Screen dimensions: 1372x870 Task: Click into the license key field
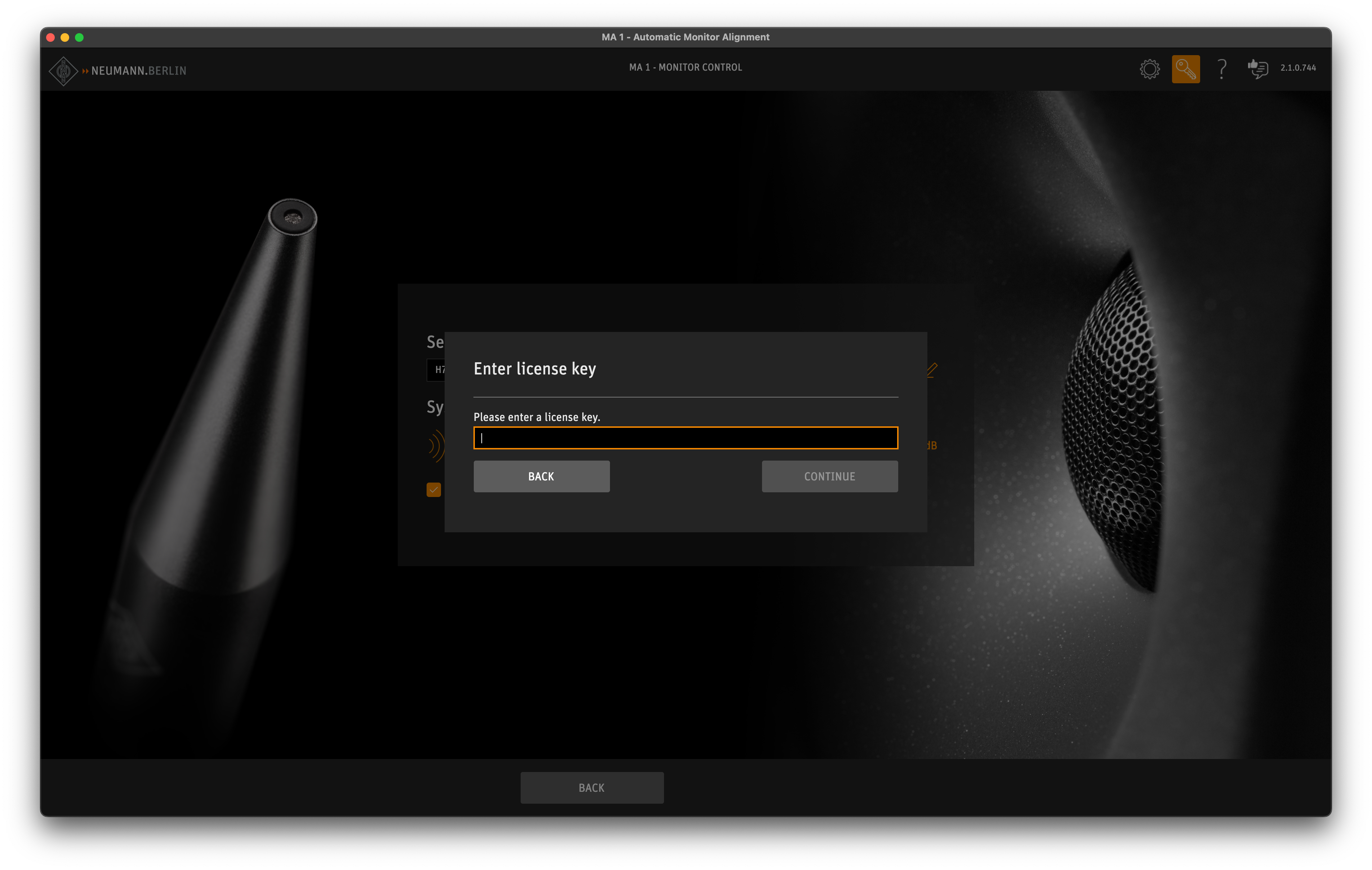click(x=685, y=438)
